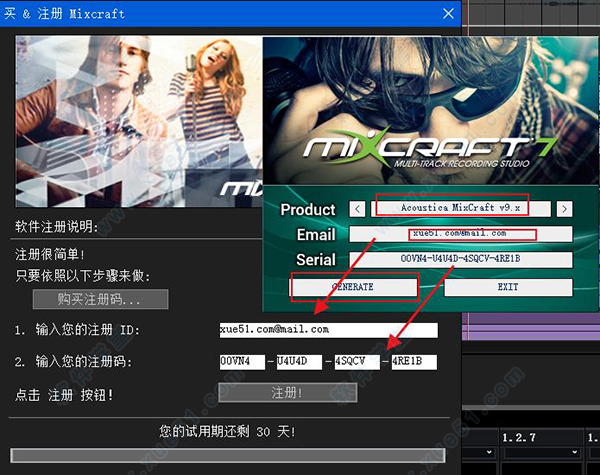
Task: Click first serial segment 00VN4 field
Action: click(242, 361)
